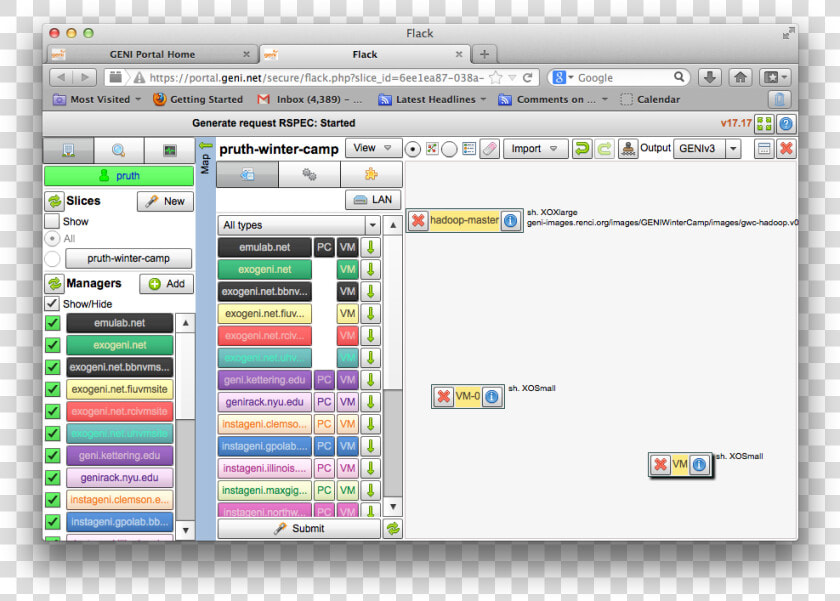The height and width of the screenshot is (601, 840).
Task: Click resource list scrollbar up arrow
Action: (393, 225)
